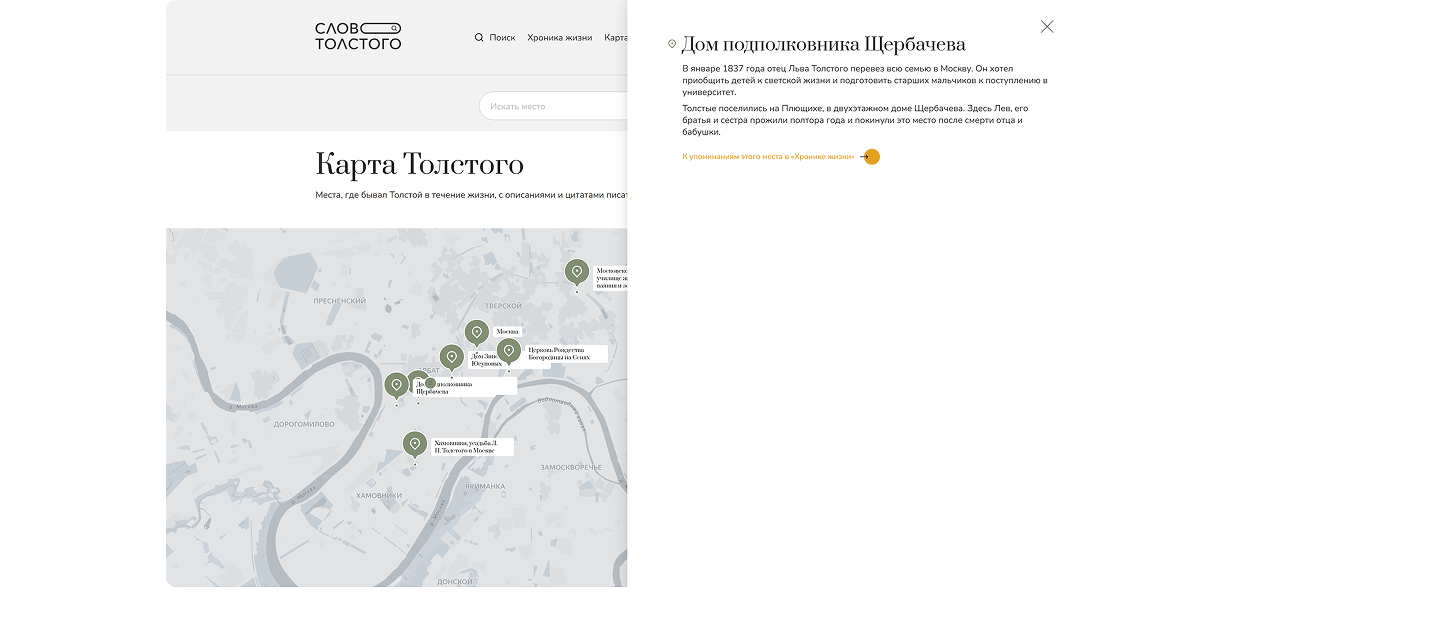Click the Поиск text in navigation
The width and height of the screenshot is (1440, 637).
pos(502,38)
